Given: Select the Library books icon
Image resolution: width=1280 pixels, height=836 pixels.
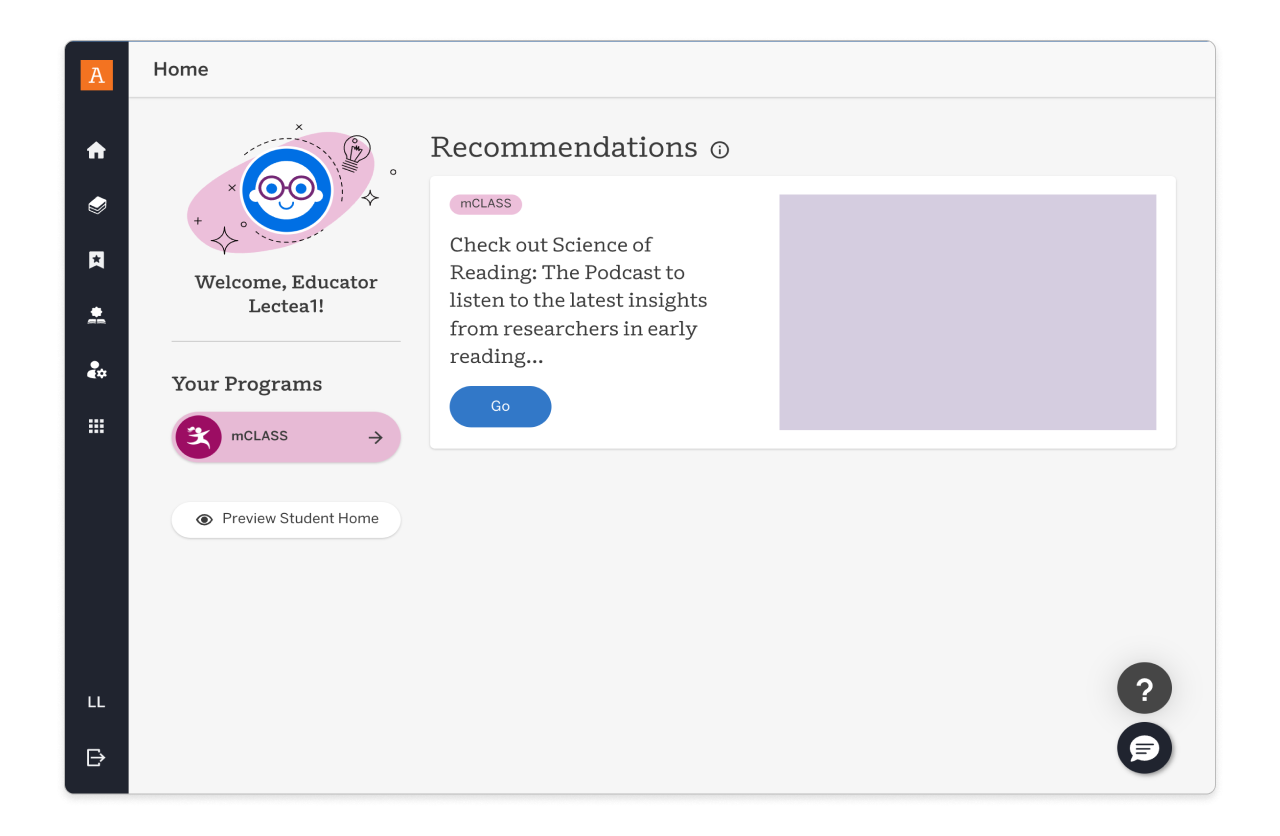Looking at the screenshot, I should click(x=96, y=205).
